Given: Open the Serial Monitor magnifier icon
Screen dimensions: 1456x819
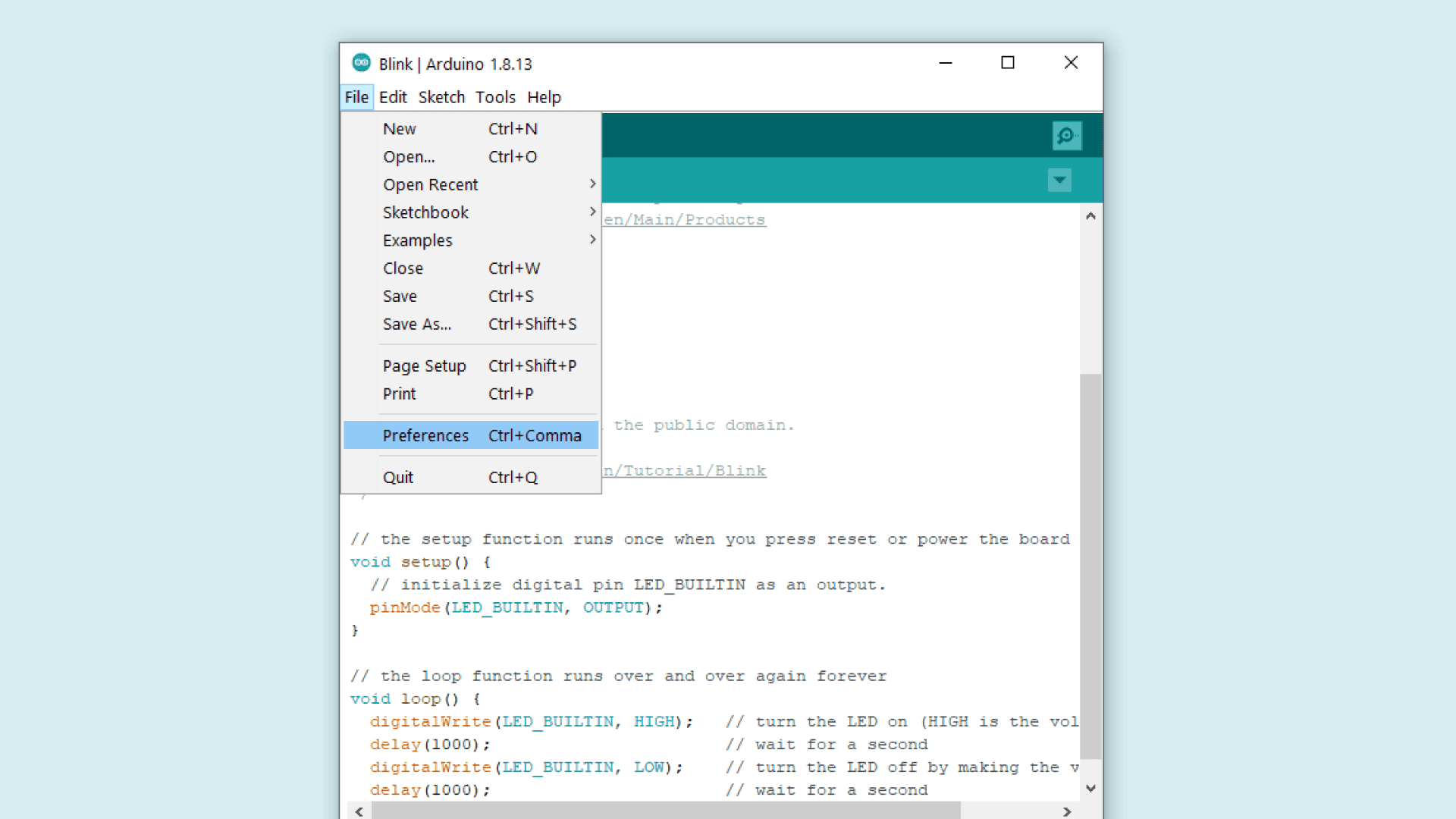Looking at the screenshot, I should [x=1066, y=136].
